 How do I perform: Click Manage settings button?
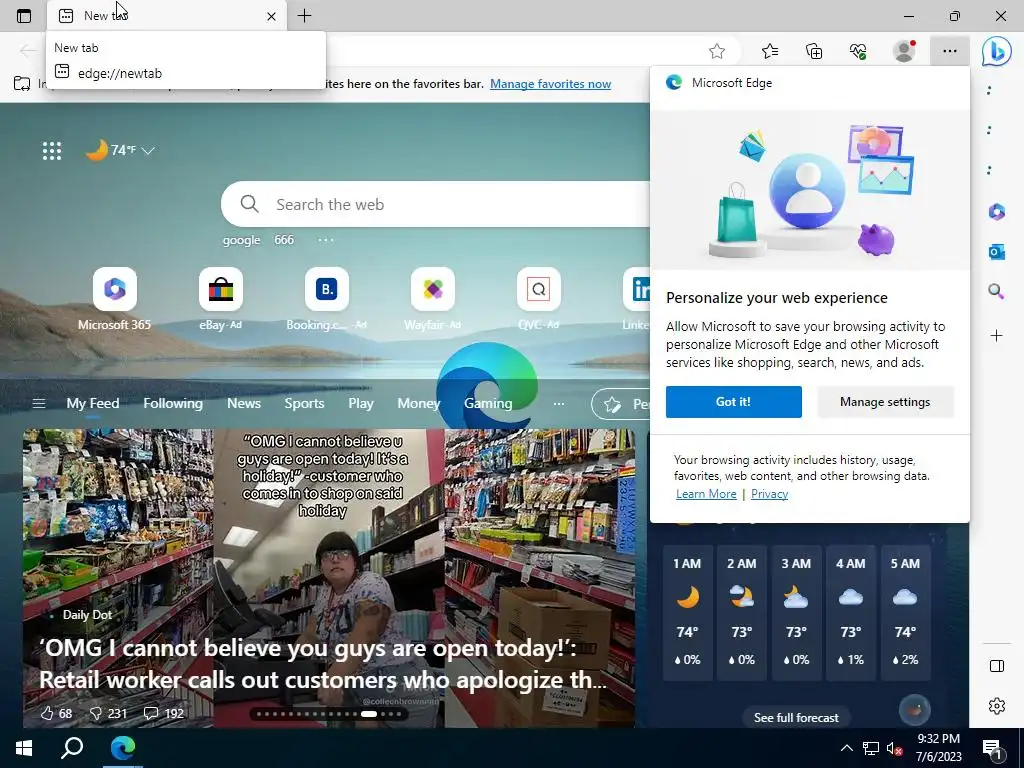885,402
